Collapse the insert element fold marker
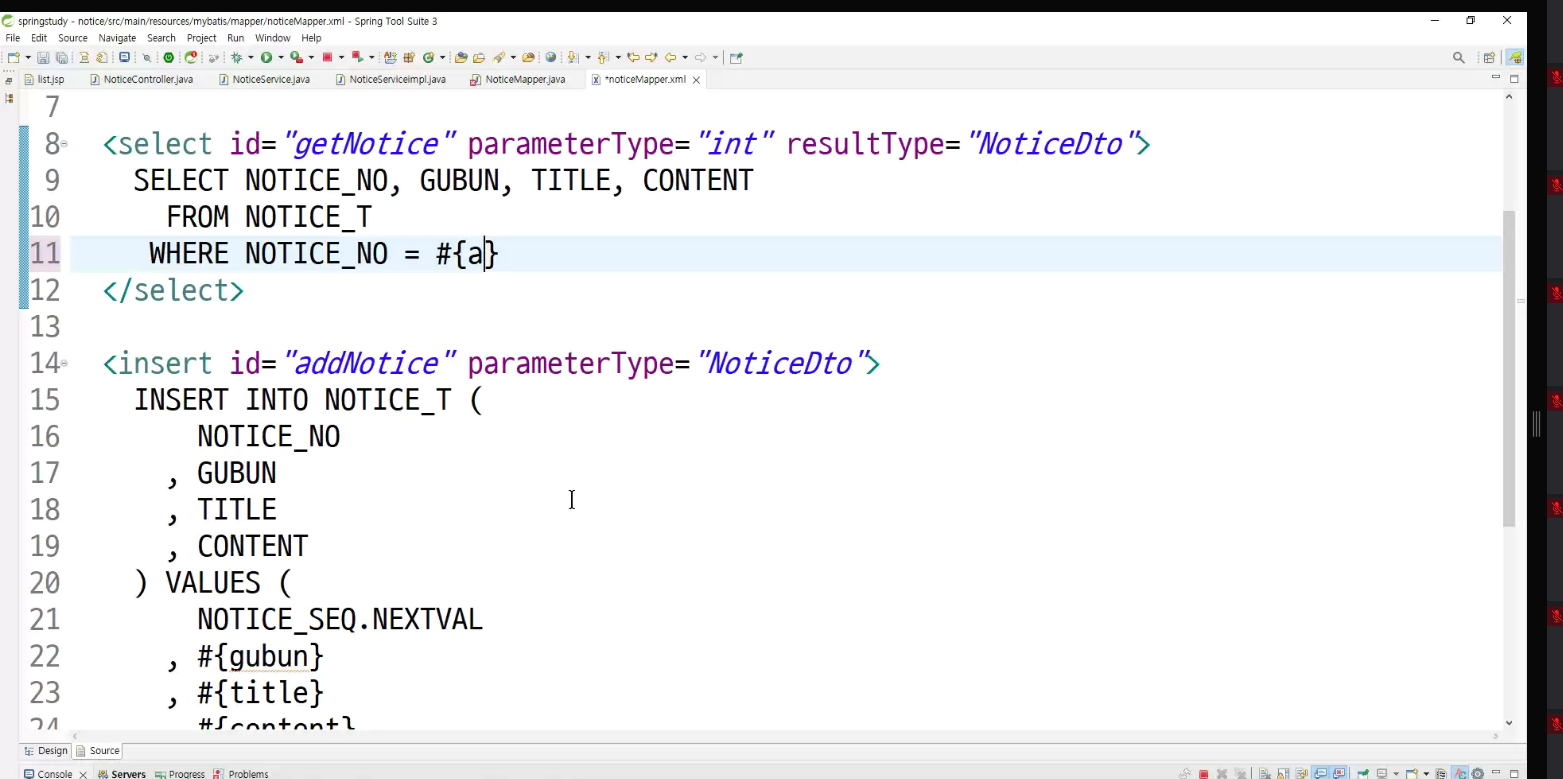 (x=64, y=363)
